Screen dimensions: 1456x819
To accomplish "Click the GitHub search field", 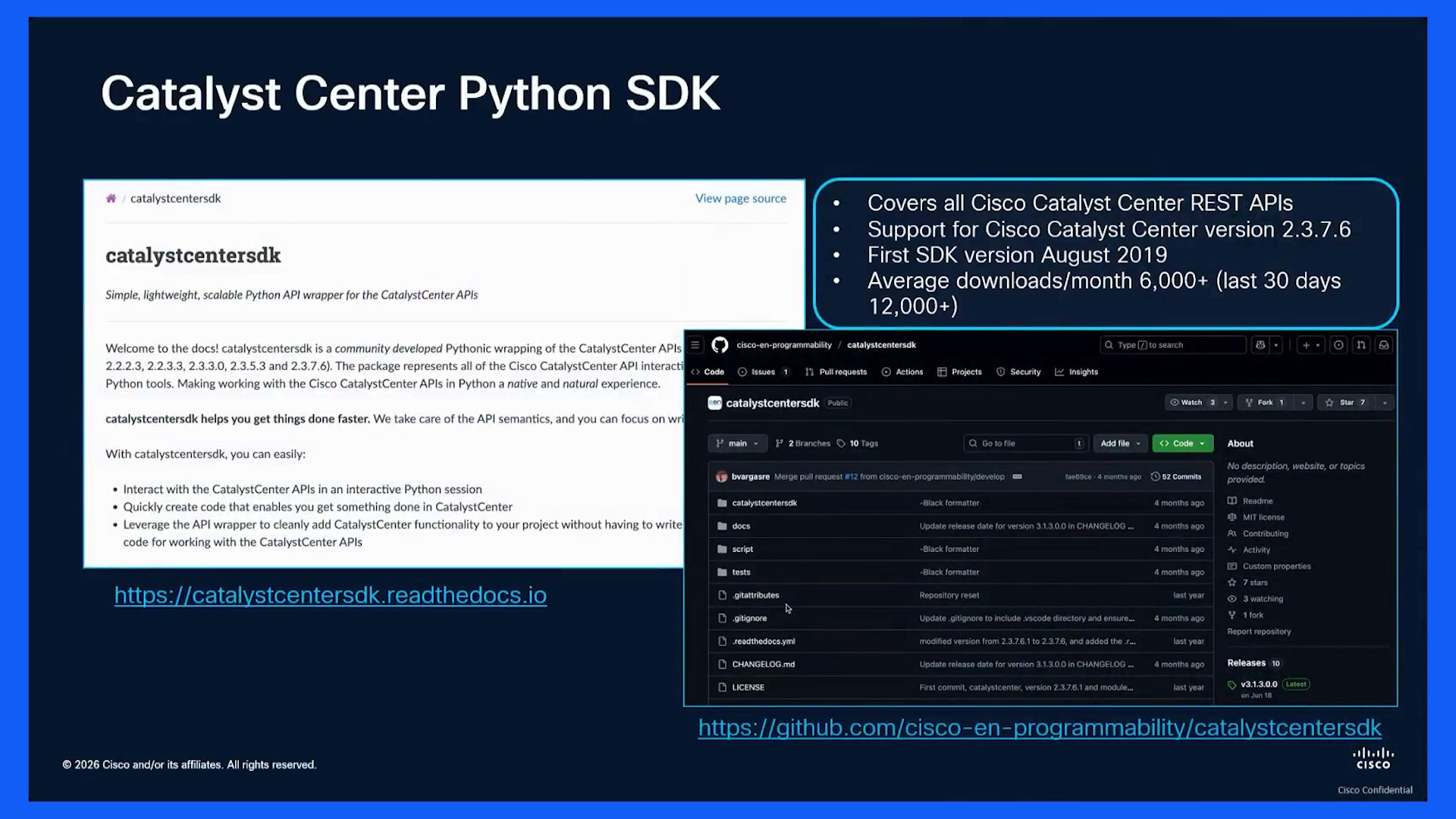I will pos(1172,345).
